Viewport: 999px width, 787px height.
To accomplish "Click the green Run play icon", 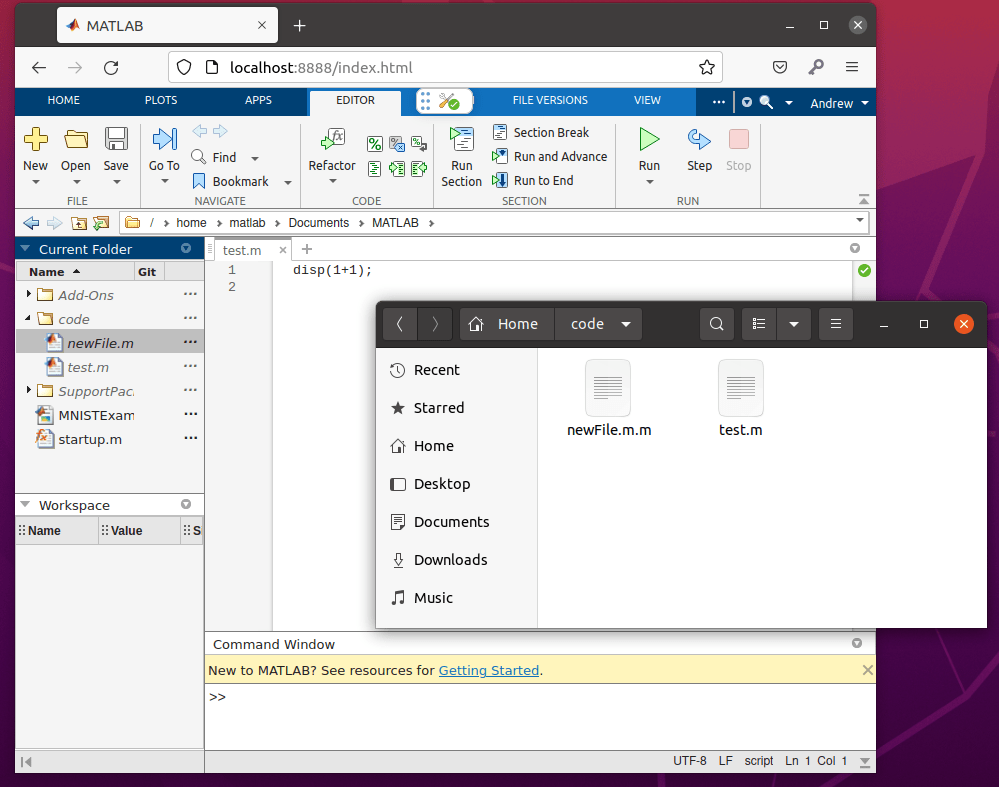I will pyautogui.click(x=649, y=139).
